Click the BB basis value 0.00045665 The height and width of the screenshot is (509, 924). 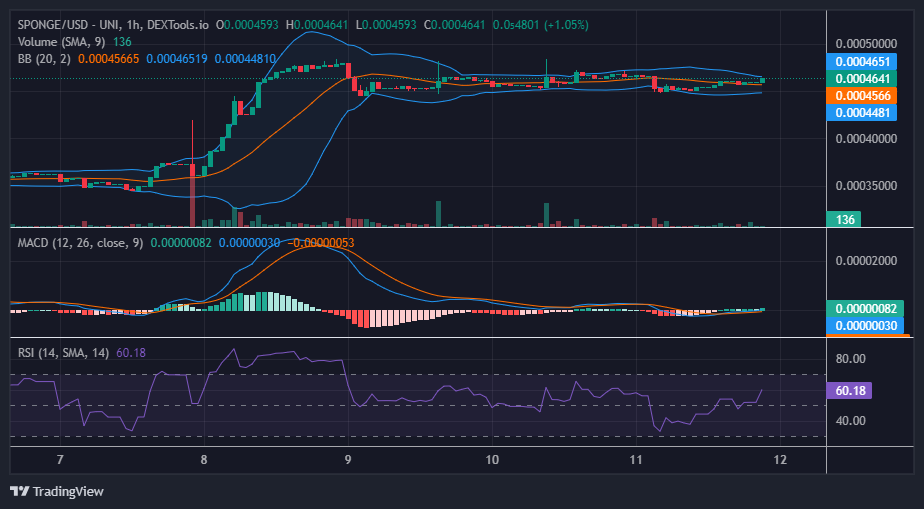pyautogui.click(x=108, y=58)
